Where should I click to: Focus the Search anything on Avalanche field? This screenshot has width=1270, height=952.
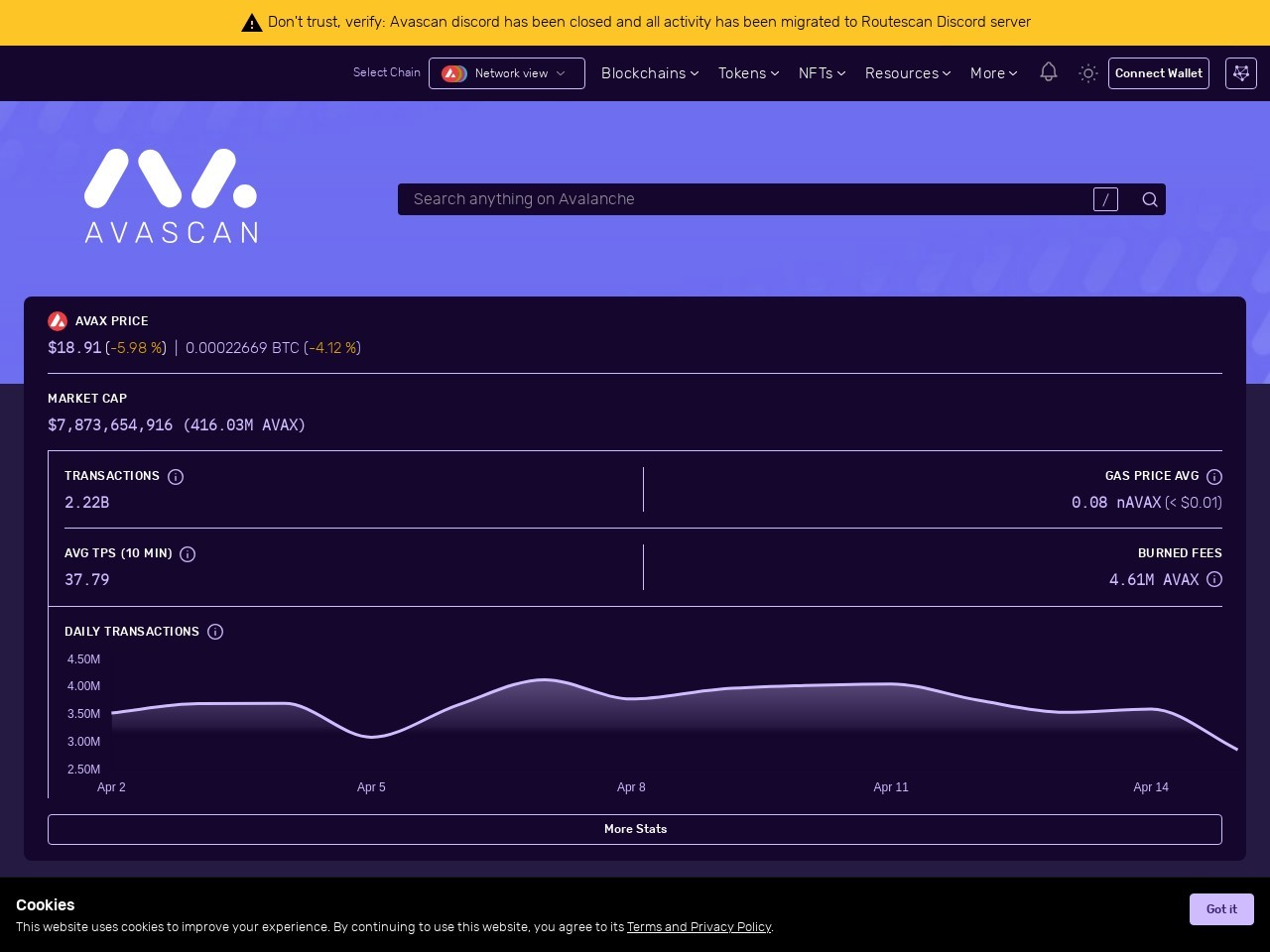[x=744, y=199]
